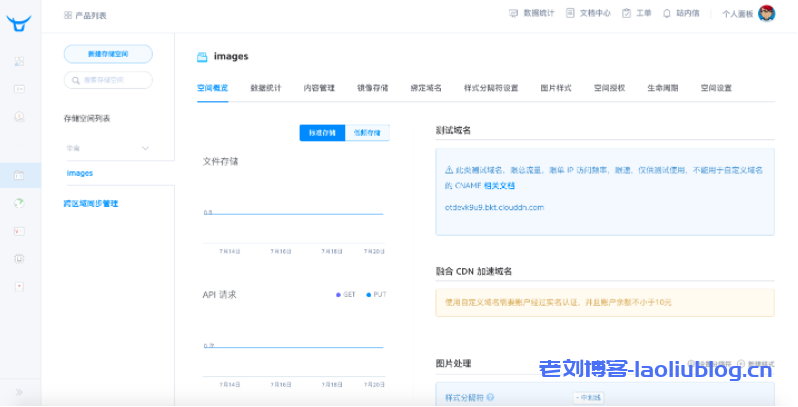Screen dimensions: 798x407
Task: Open the 产品列表 grid icon
Action: click(67, 15)
